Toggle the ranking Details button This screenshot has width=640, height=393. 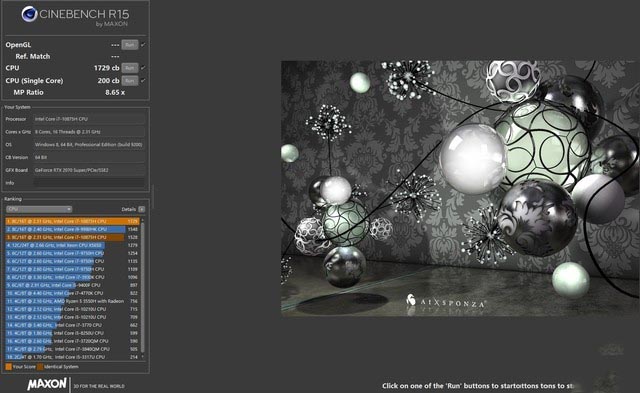(x=141, y=209)
